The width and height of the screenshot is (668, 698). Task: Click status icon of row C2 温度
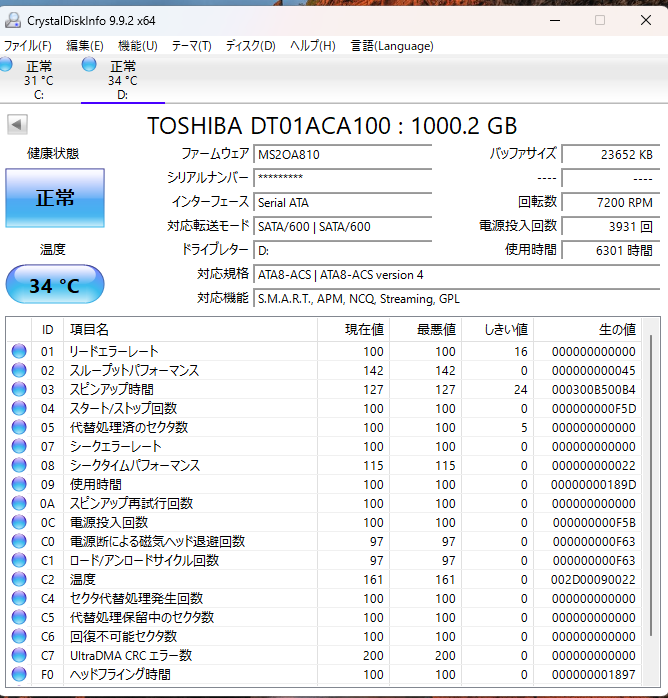pos(19,579)
